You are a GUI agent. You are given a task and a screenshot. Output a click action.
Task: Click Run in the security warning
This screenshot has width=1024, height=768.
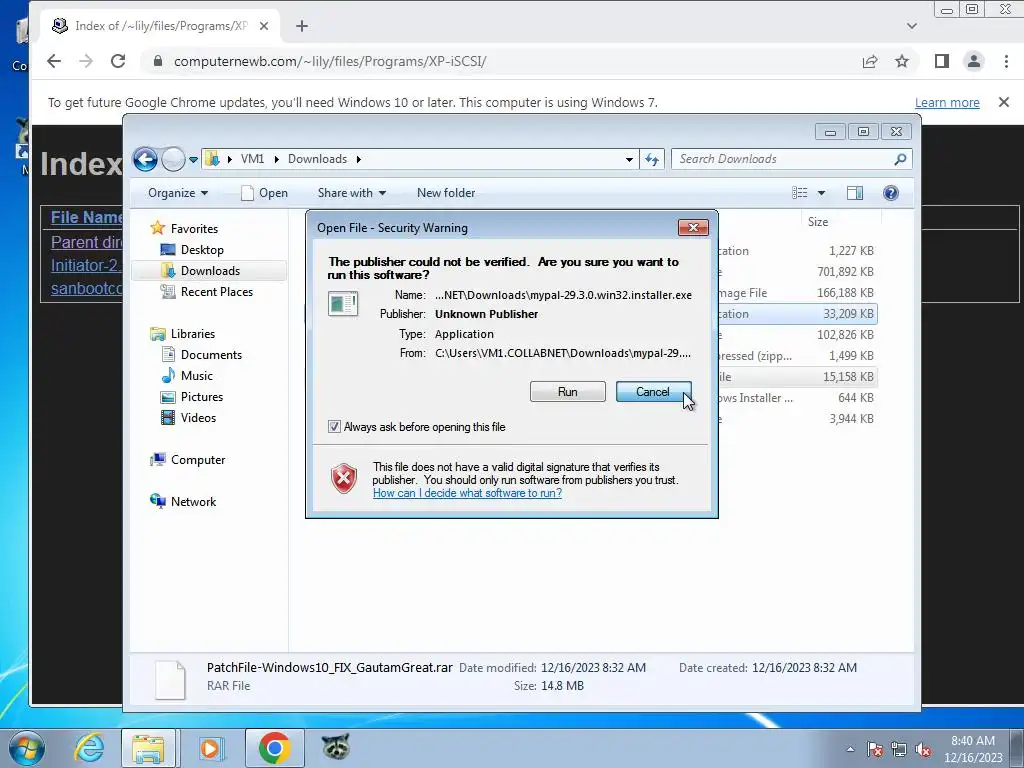coord(568,392)
